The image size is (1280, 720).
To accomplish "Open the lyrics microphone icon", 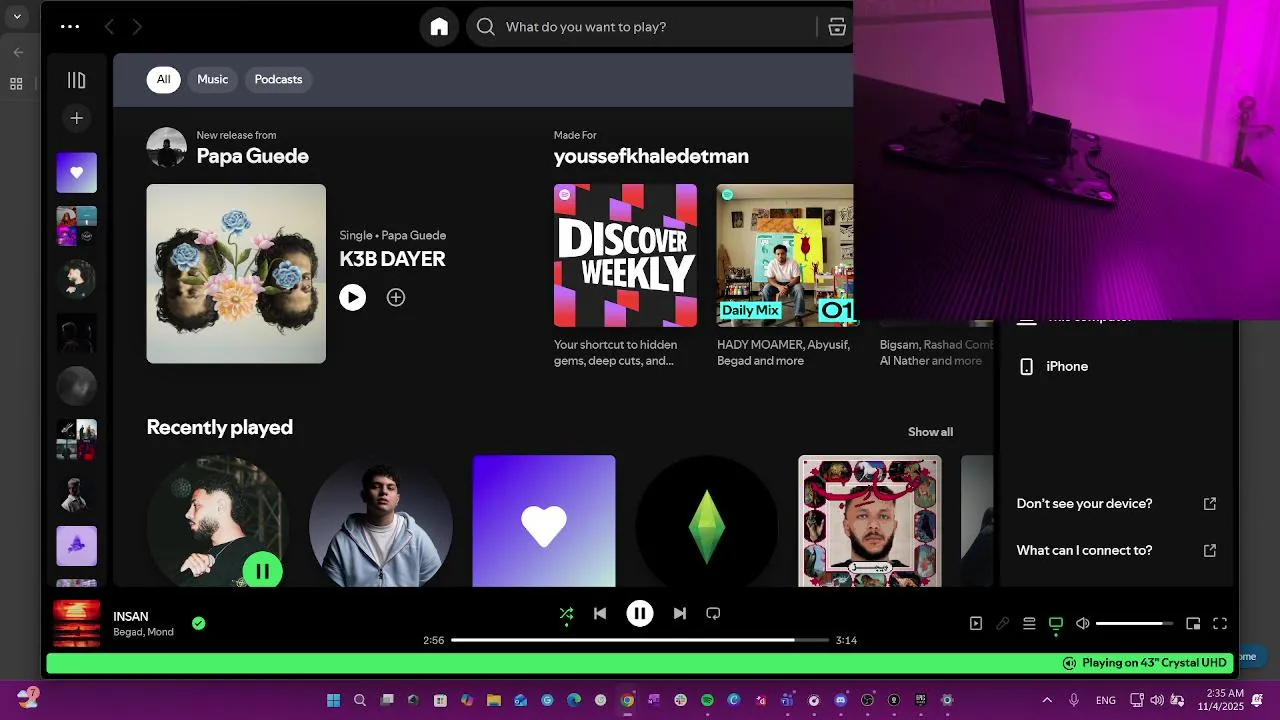I will click(1002, 623).
